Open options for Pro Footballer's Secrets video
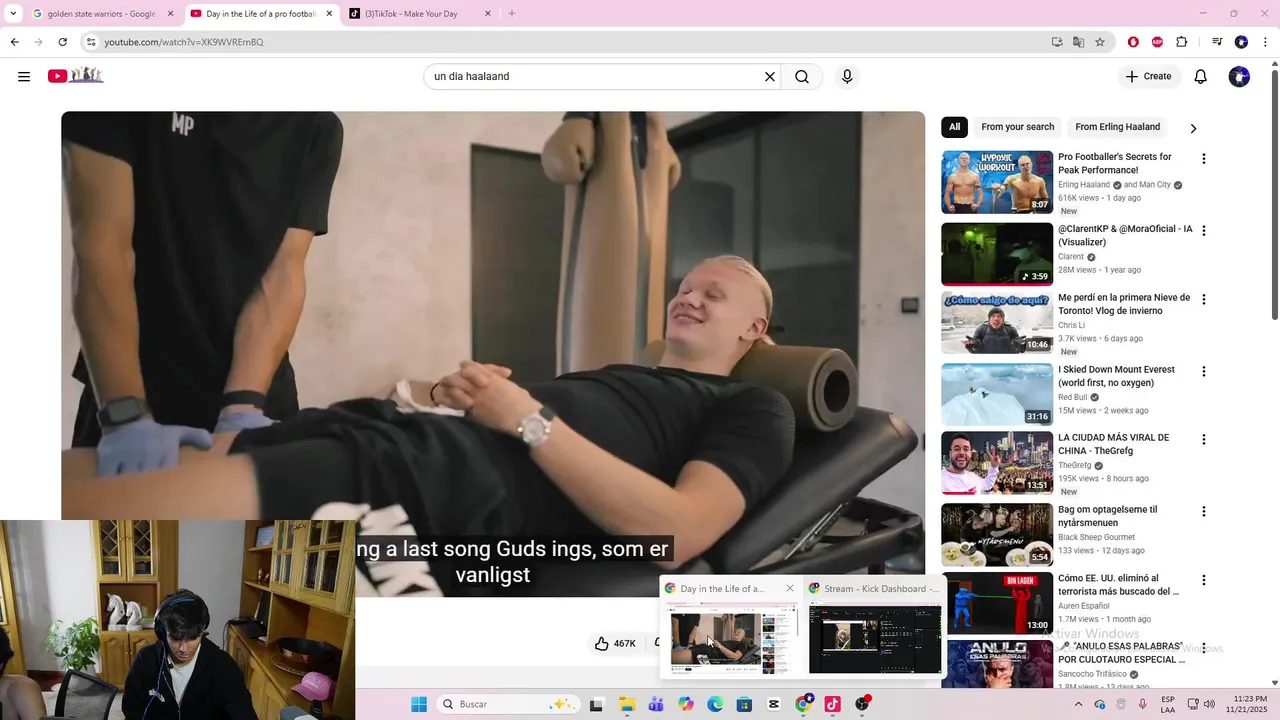This screenshot has height=720, width=1280. pos(1204,159)
